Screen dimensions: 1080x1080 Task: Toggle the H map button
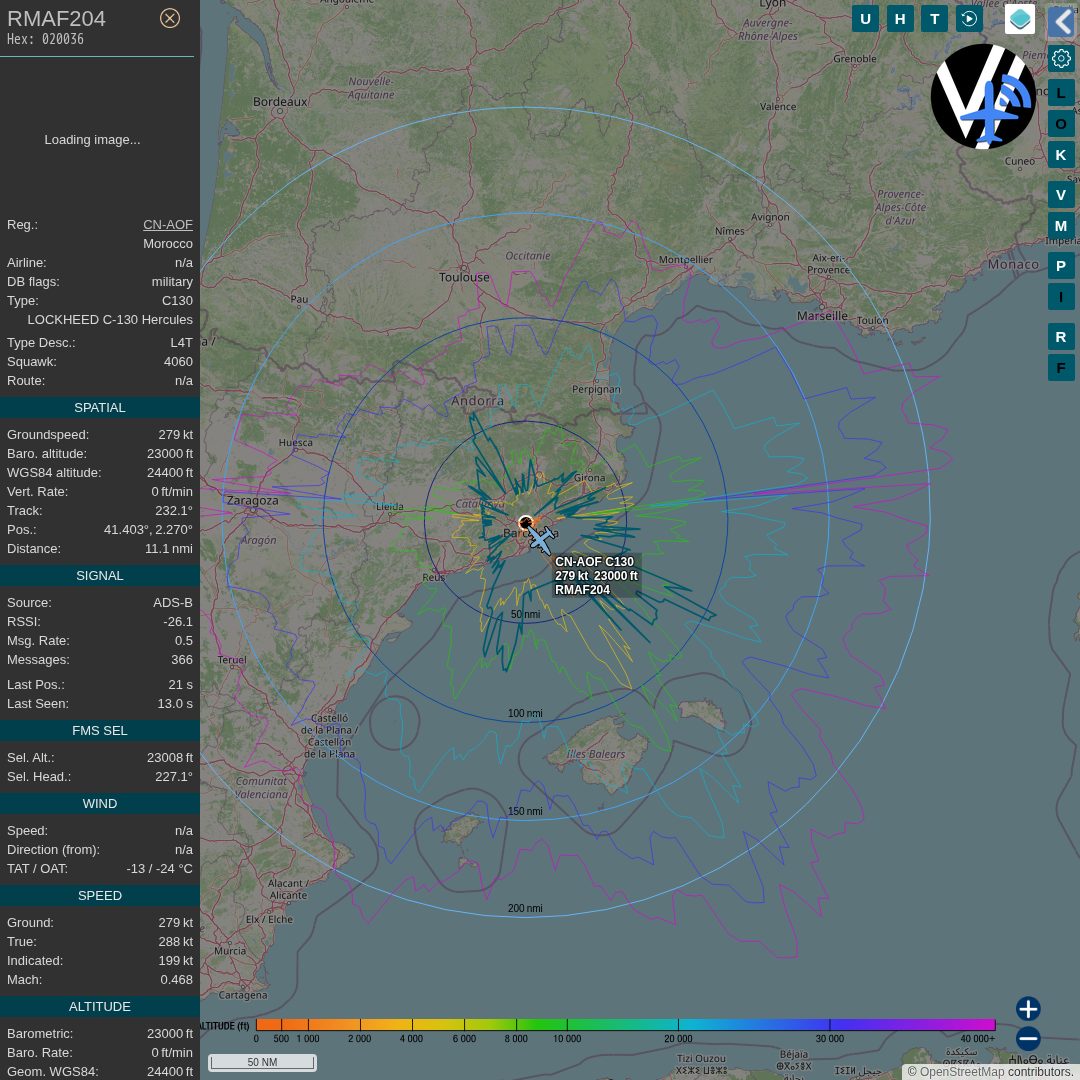coord(900,19)
